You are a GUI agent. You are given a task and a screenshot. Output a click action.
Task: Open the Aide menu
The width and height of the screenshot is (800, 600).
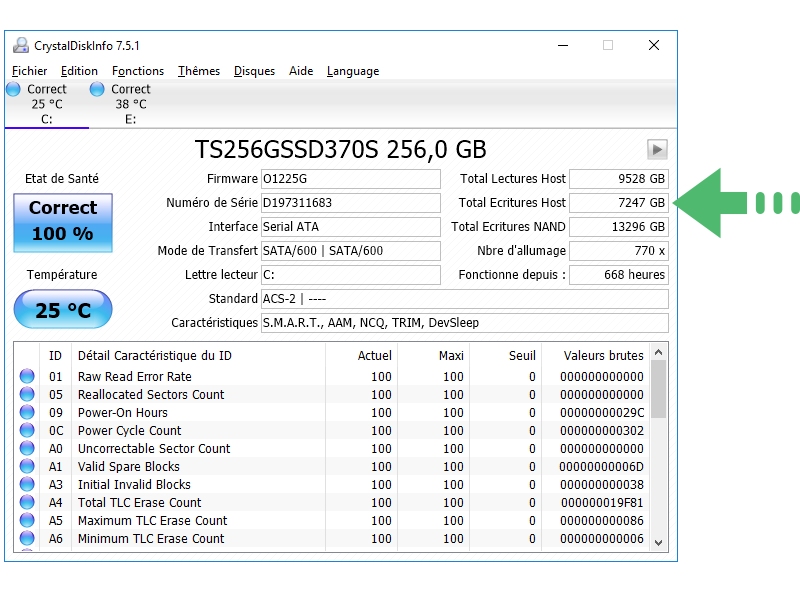point(301,71)
